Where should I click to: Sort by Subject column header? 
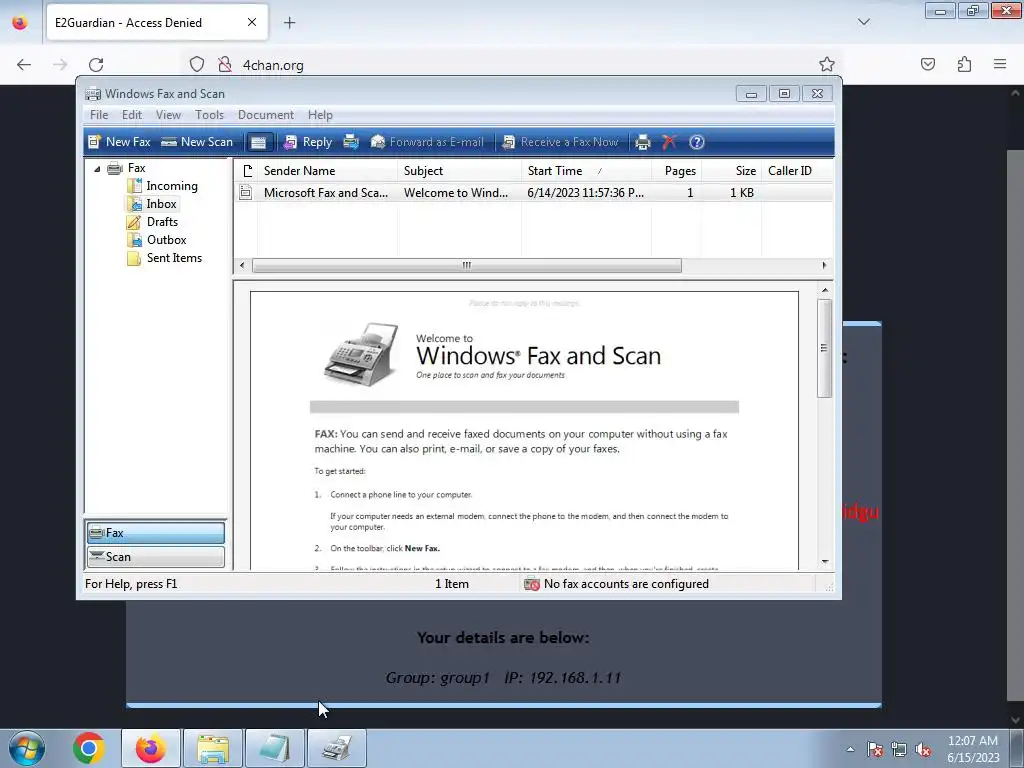point(459,171)
